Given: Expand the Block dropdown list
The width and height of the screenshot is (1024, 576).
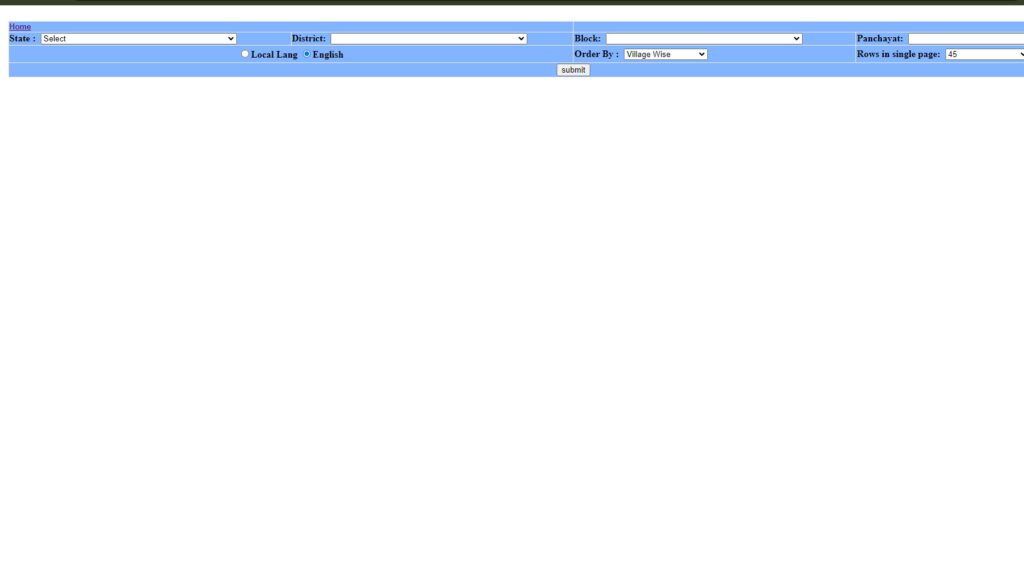Looking at the screenshot, I should coord(703,39).
